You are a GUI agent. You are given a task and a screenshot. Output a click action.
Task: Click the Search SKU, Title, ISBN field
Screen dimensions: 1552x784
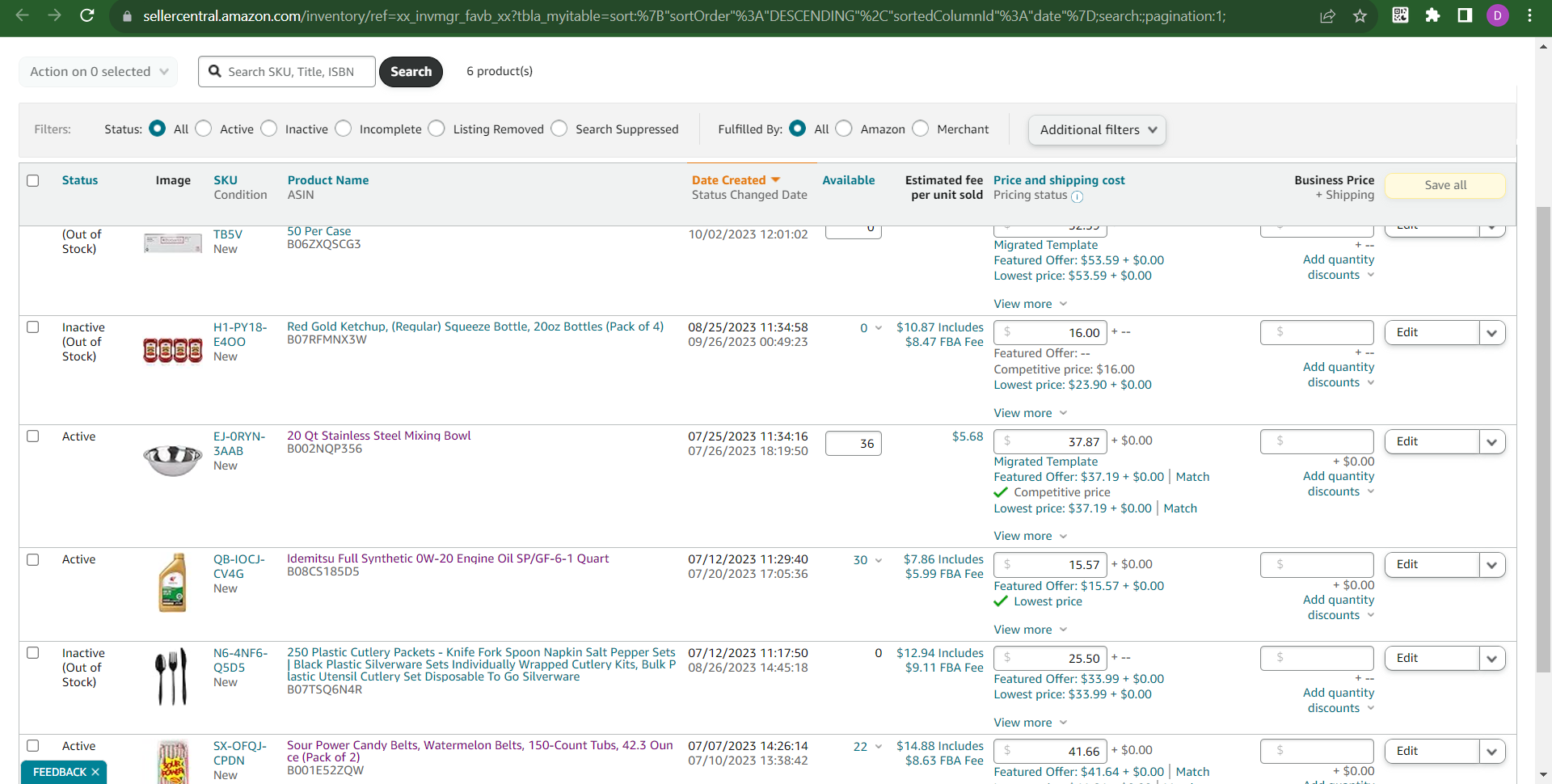pyautogui.click(x=287, y=71)
